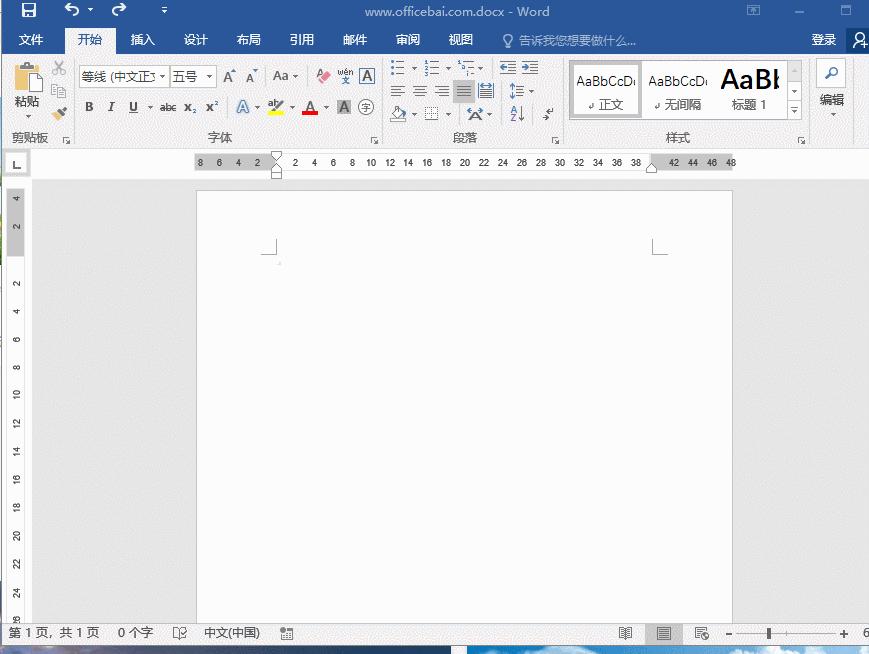Toggle Bold formatting
This screenshot has width=869, height=654.
[89, 107]
